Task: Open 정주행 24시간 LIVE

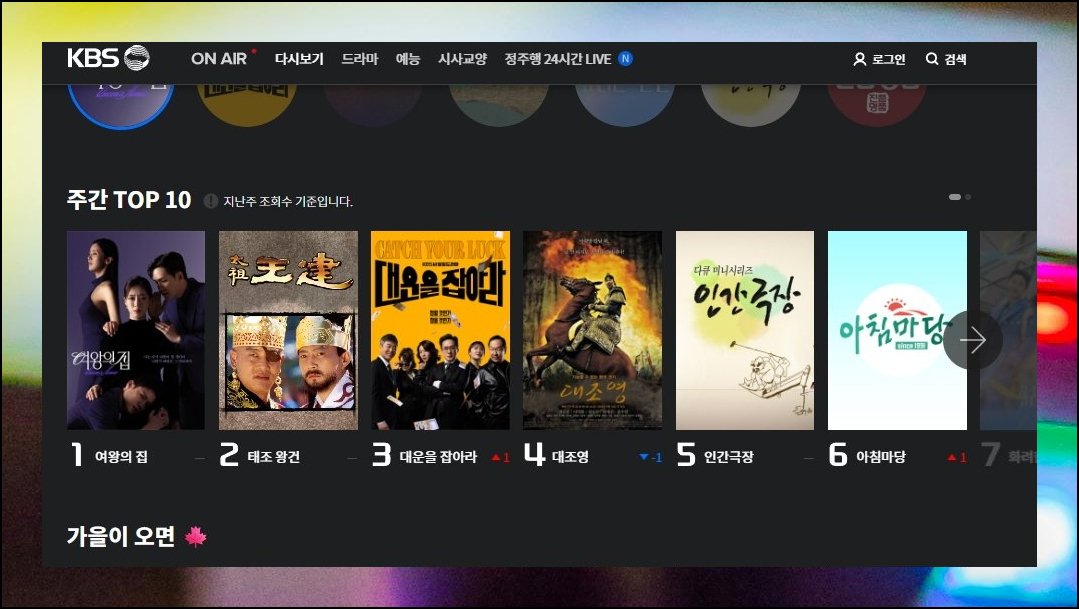Action: pos(557,58)
